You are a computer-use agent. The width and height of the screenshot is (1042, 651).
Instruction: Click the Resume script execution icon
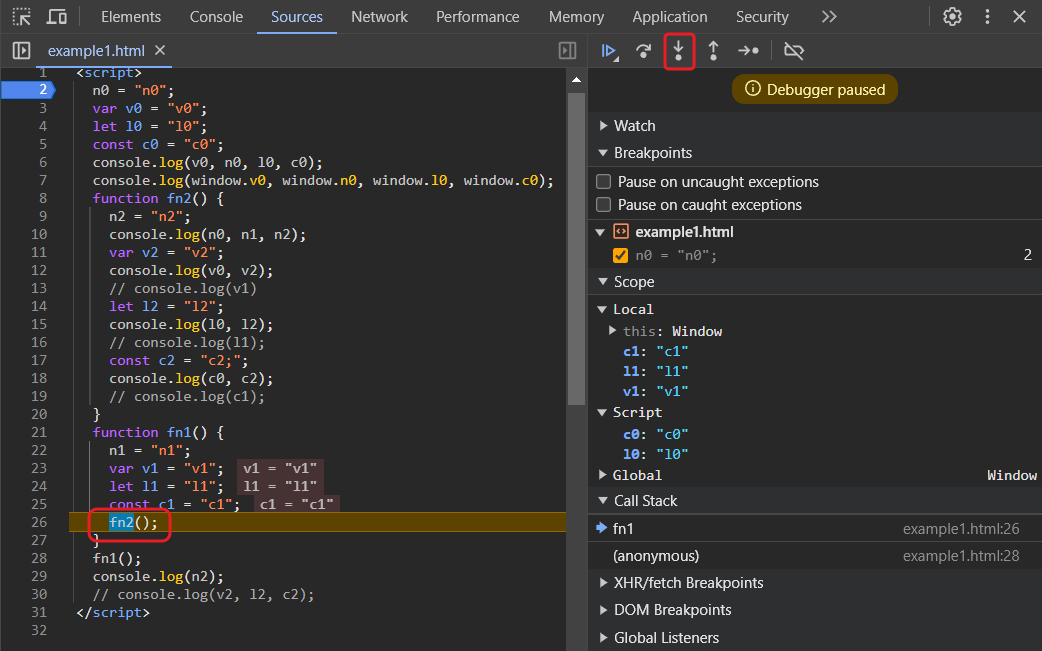tap(608, 51)
